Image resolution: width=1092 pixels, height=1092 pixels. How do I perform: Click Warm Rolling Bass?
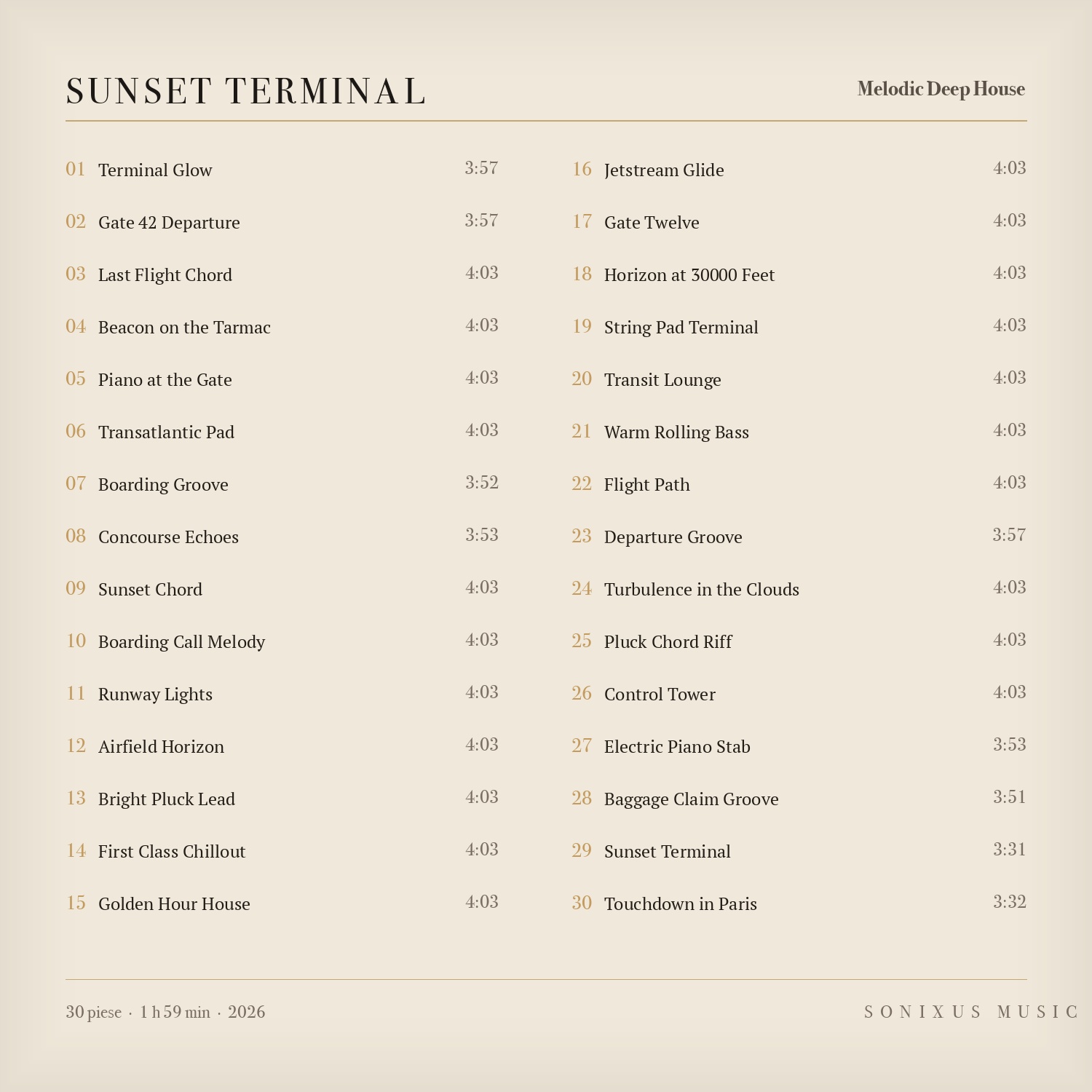coord(676,432)
